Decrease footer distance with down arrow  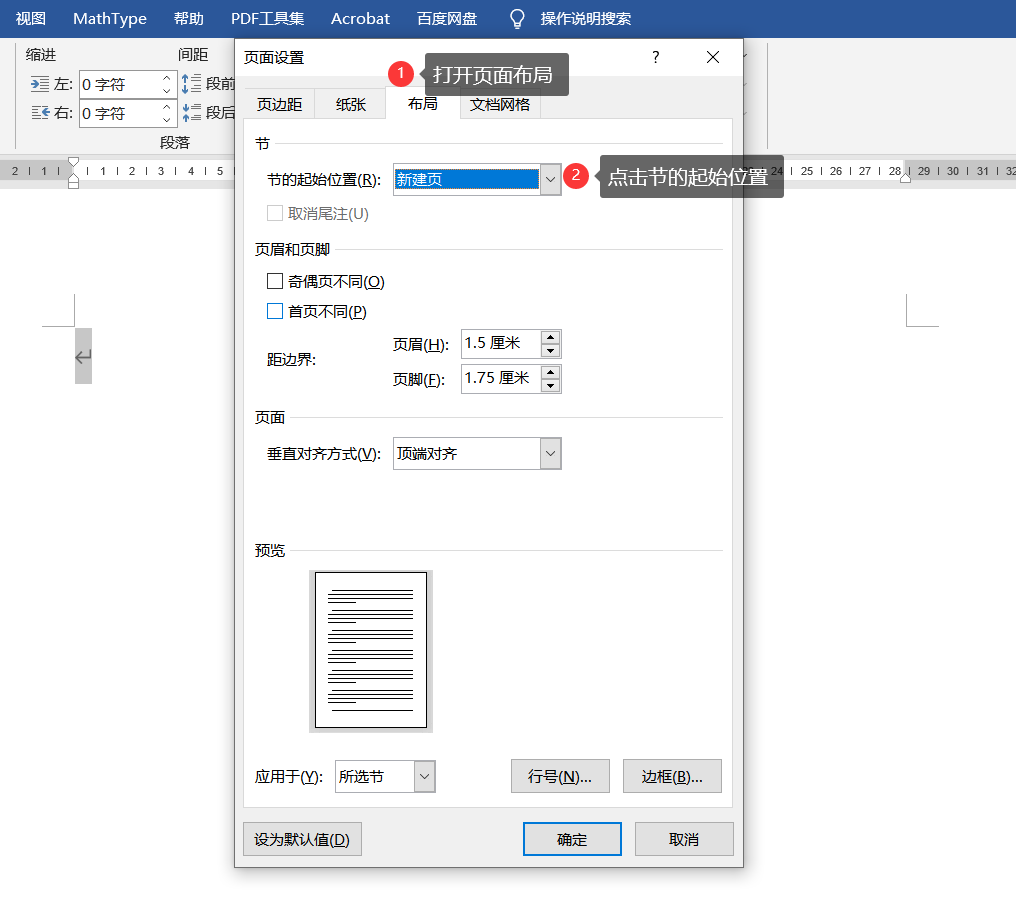(x=551, y=386)
